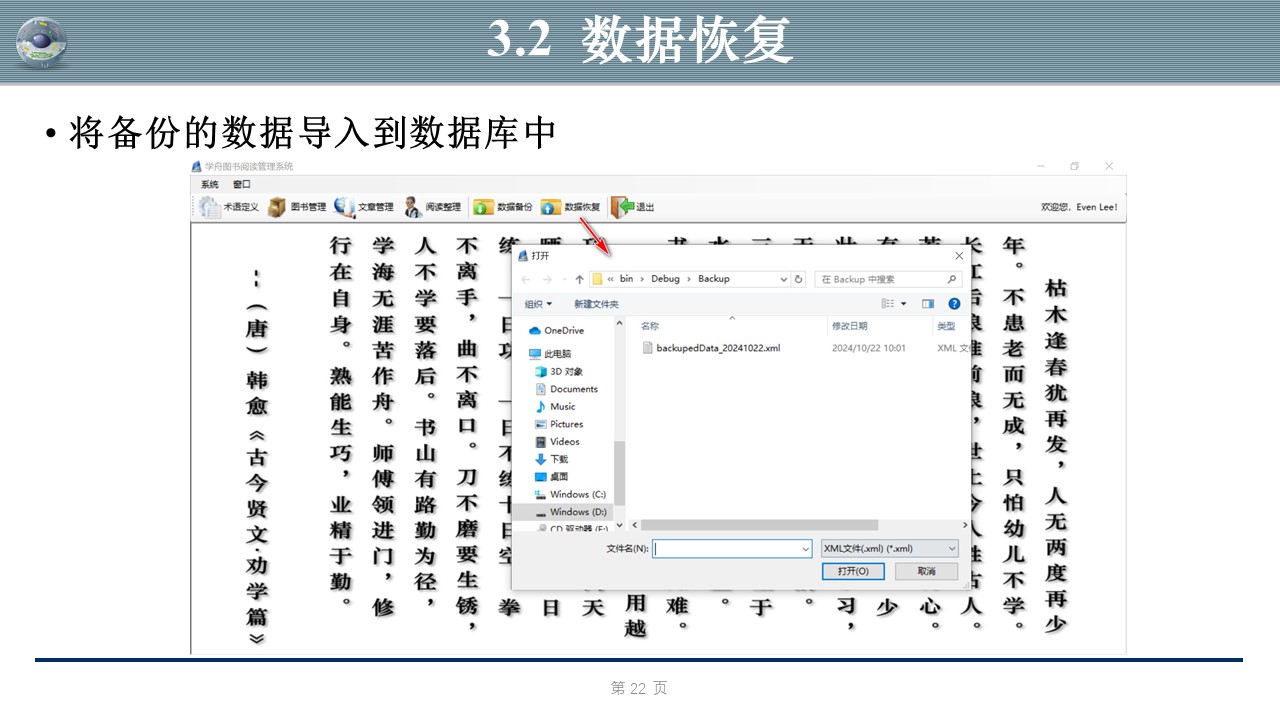Open the XML文件 file type dropdown
Image resolution: width=1280 pixels, height=720 pixels.
889,548
